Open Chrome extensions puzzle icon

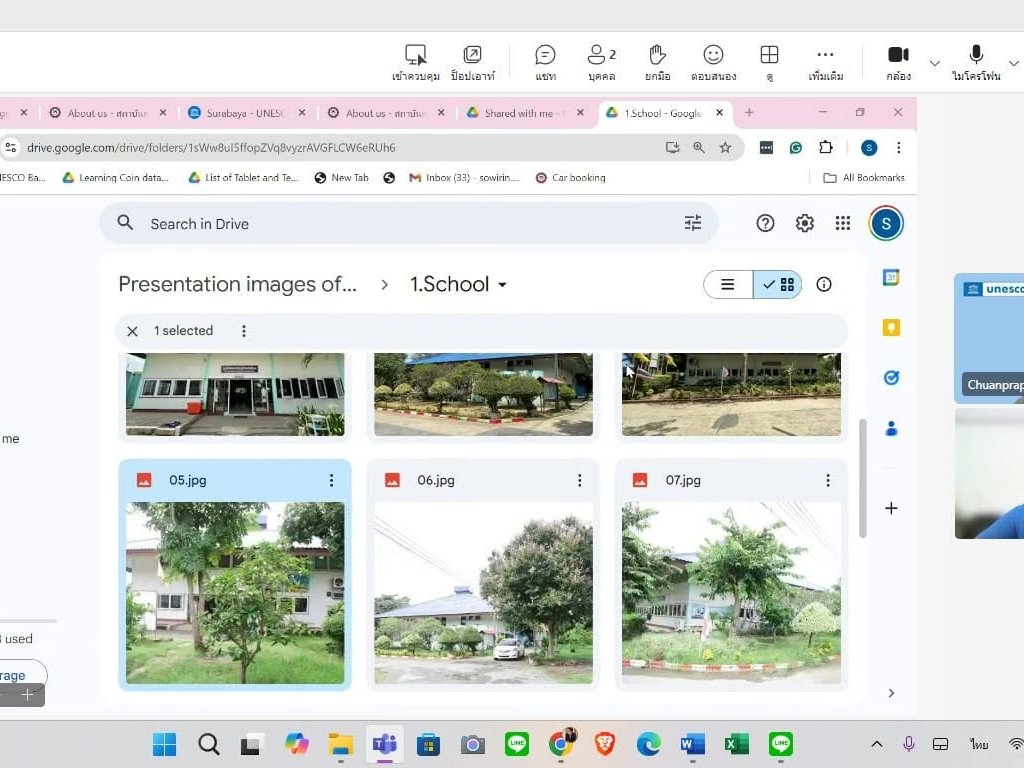pos(826,148)
